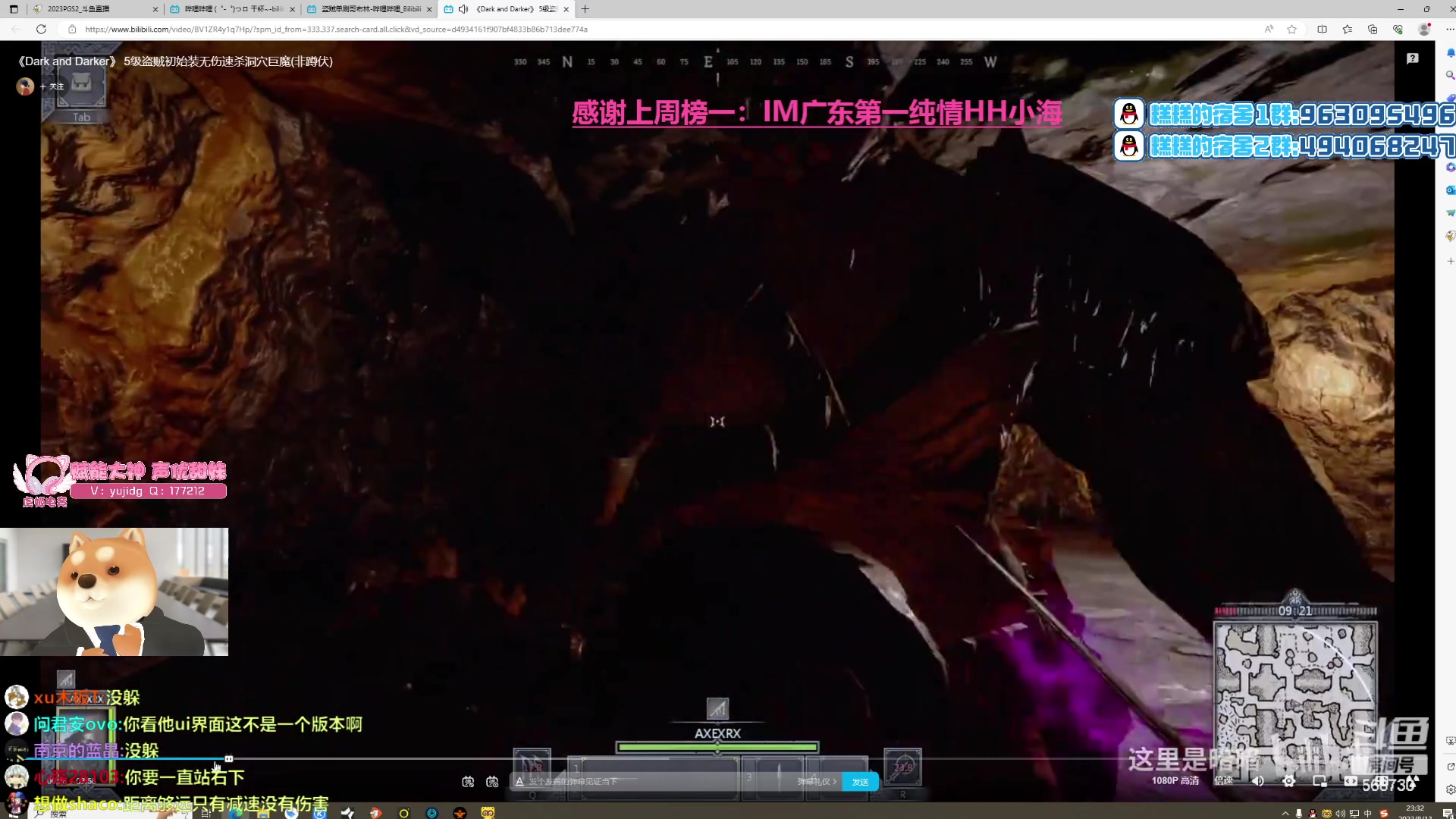Toggle picture-in-picture mode
This screenshot has height=819, width=1456.
tap(1319, 780)
